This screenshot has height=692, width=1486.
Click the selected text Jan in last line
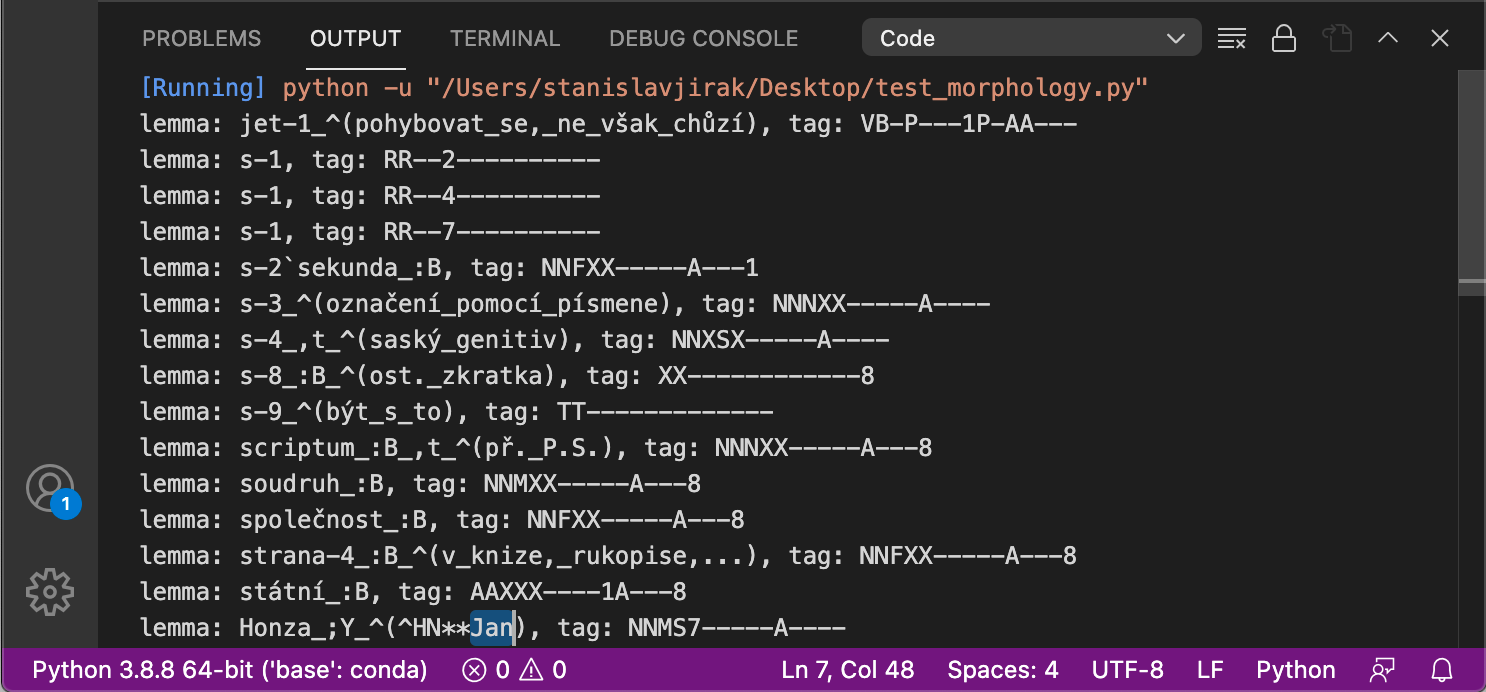point(492,628)
